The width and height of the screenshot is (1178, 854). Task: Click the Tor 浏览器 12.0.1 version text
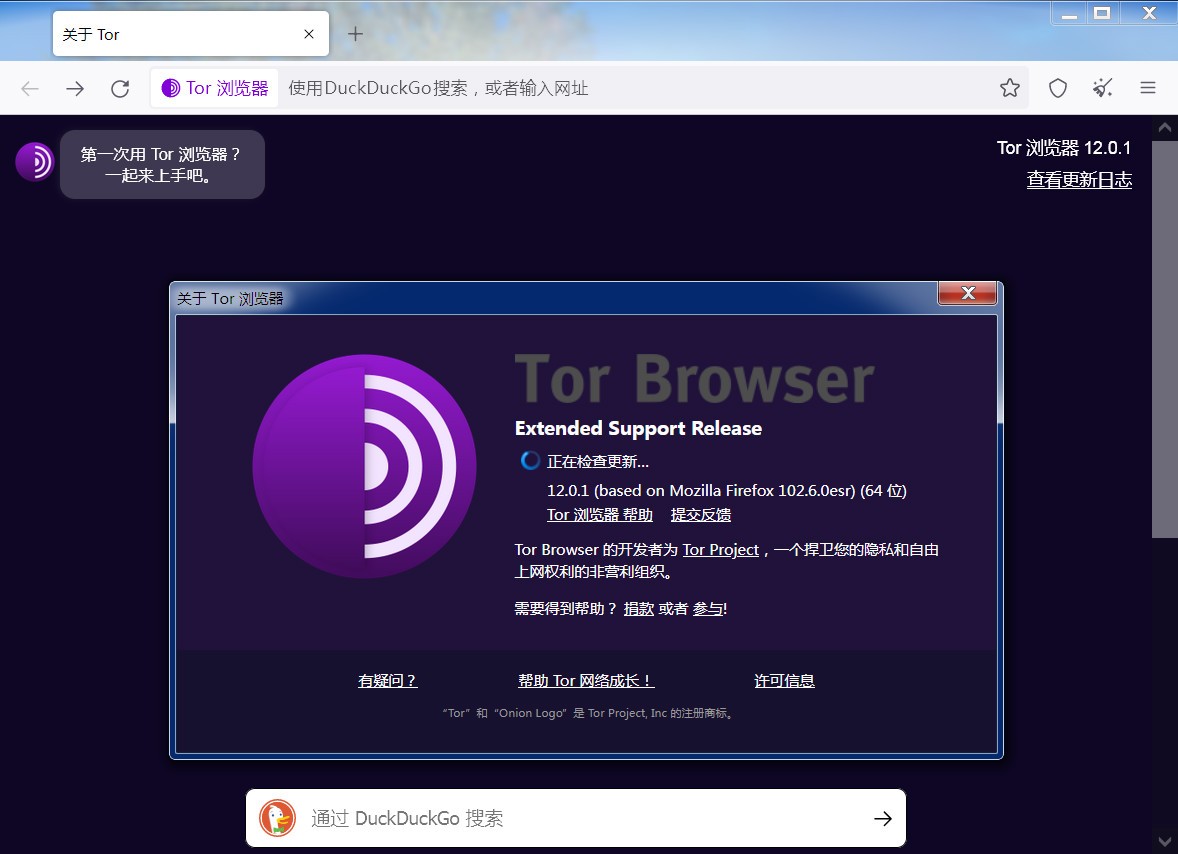coord(1064,148)
